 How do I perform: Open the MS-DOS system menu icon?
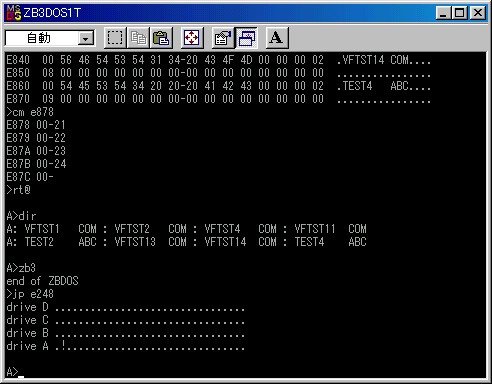14,13
